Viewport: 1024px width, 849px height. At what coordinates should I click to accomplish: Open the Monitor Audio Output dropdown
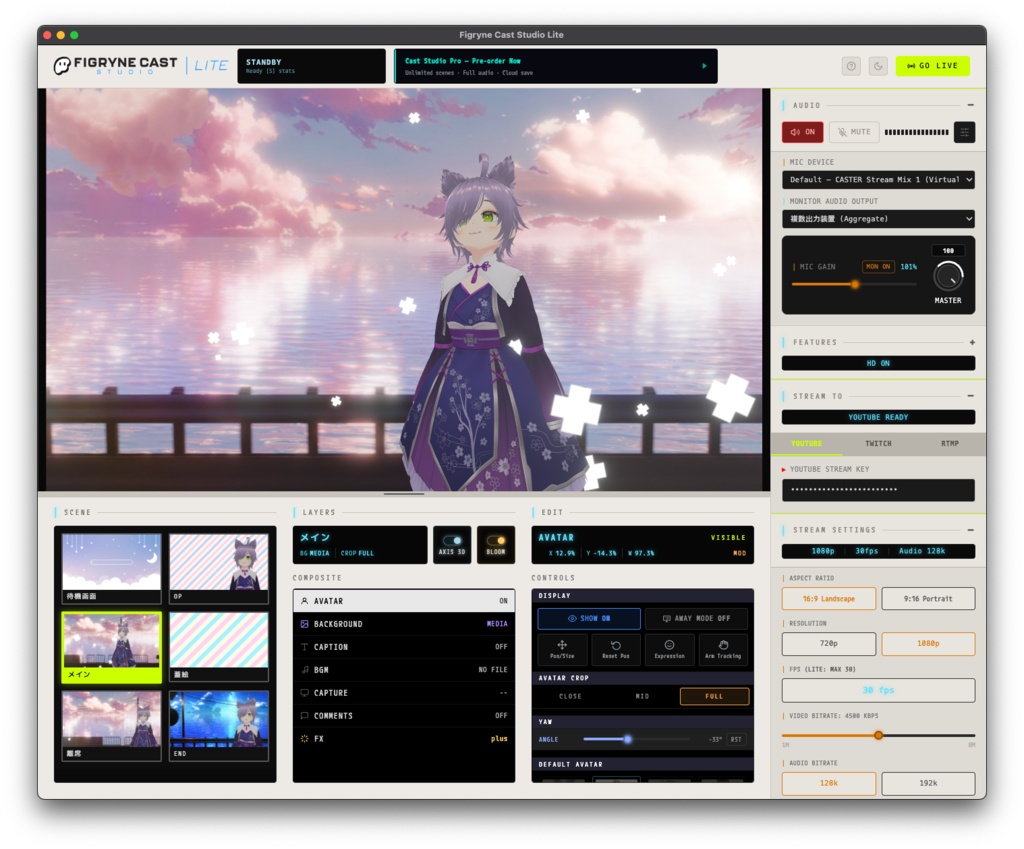(878, 219)
